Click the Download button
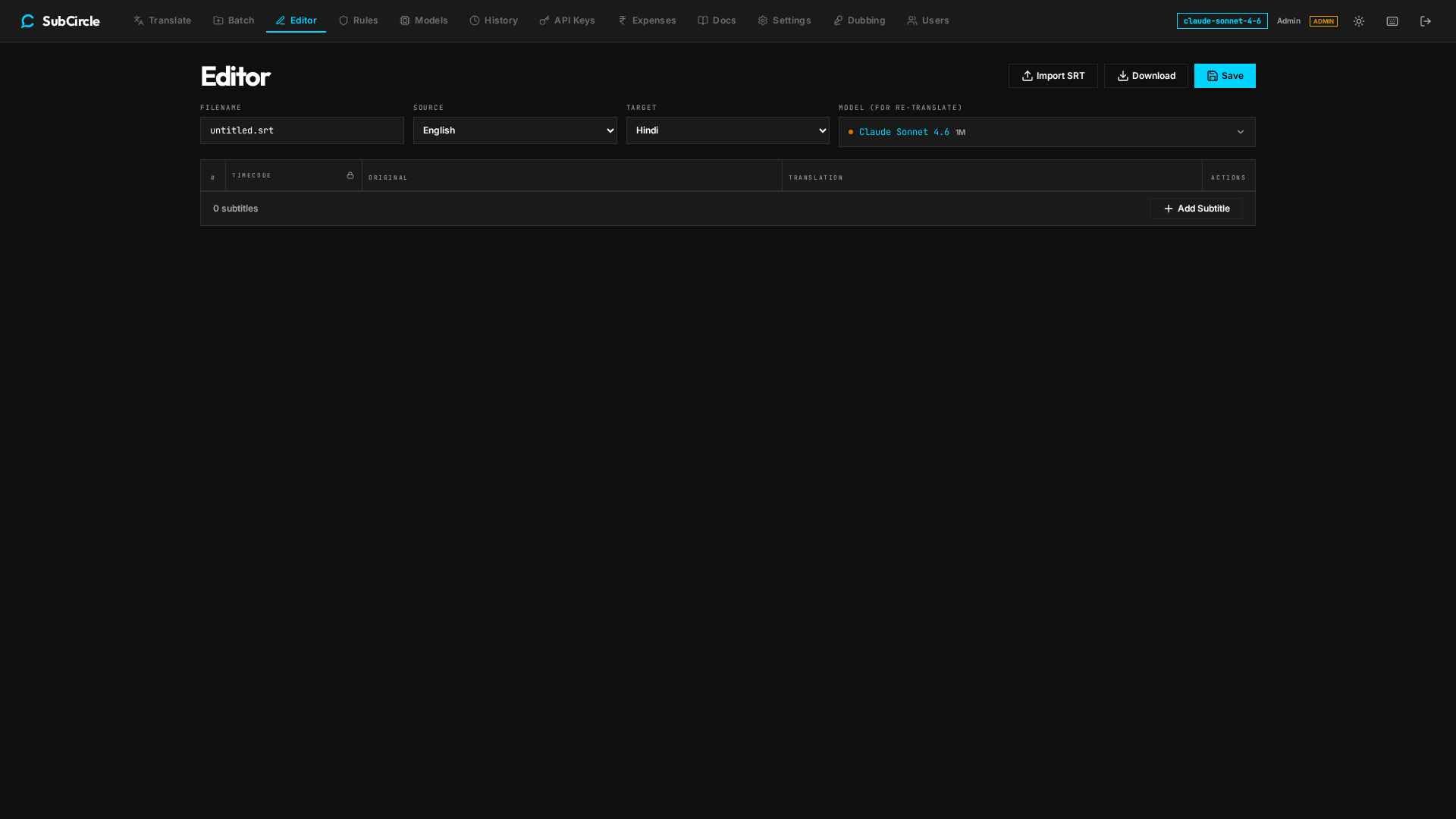1456x819 pixels. [x=1146, y=76]
